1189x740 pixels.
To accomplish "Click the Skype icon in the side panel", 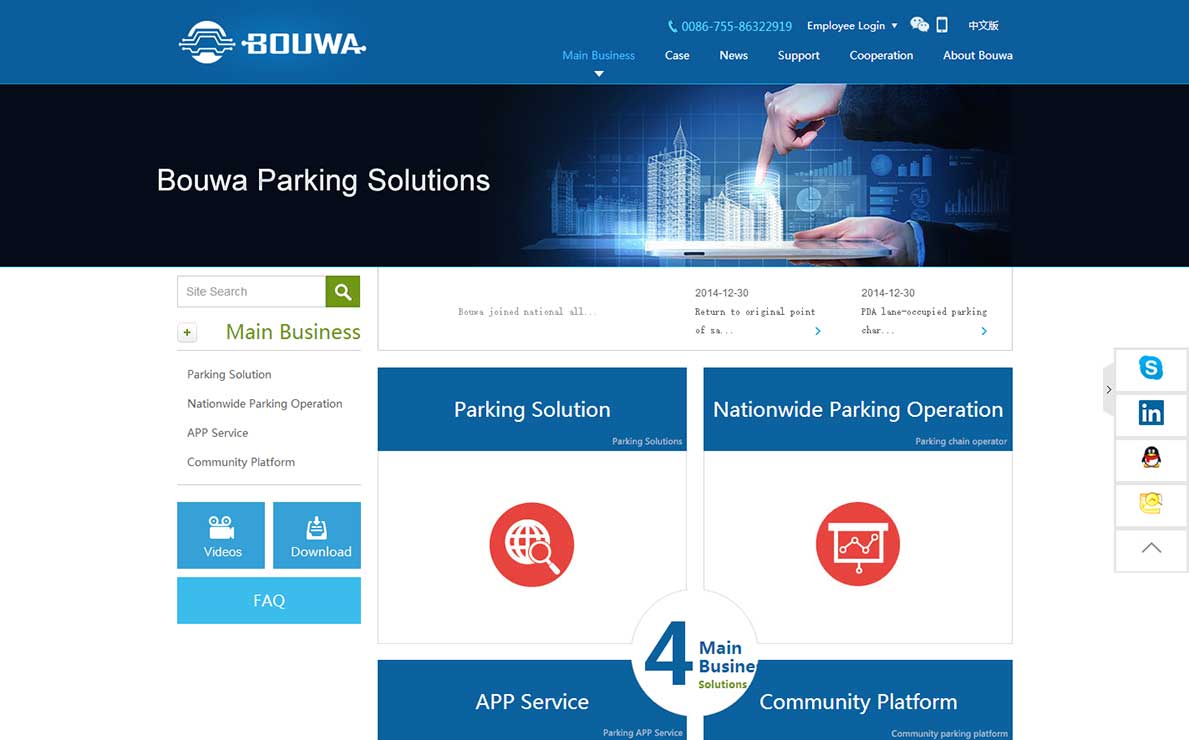I will tap(1150, 368).
